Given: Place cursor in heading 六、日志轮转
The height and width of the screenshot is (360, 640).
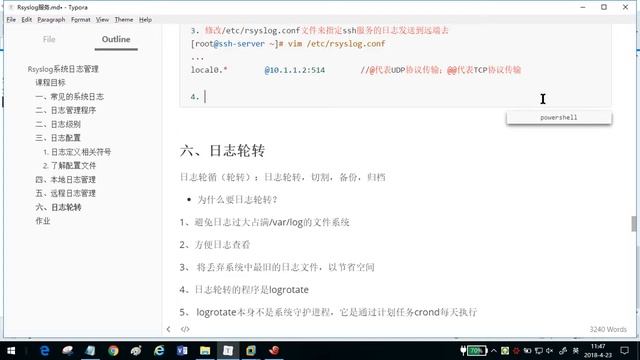Looking at the screenshot, I should [222, 151].
